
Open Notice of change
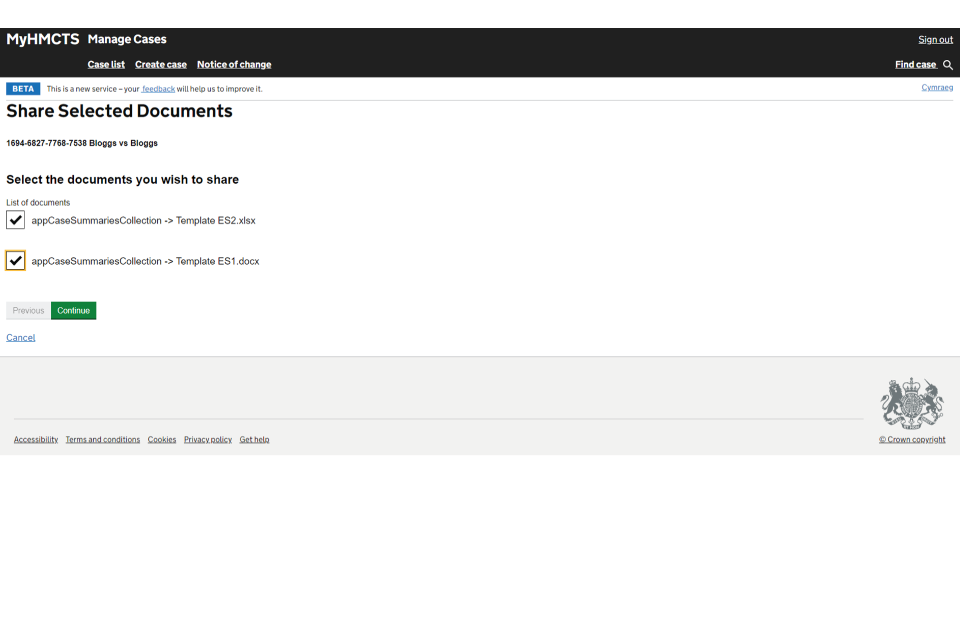coord(234,65)
